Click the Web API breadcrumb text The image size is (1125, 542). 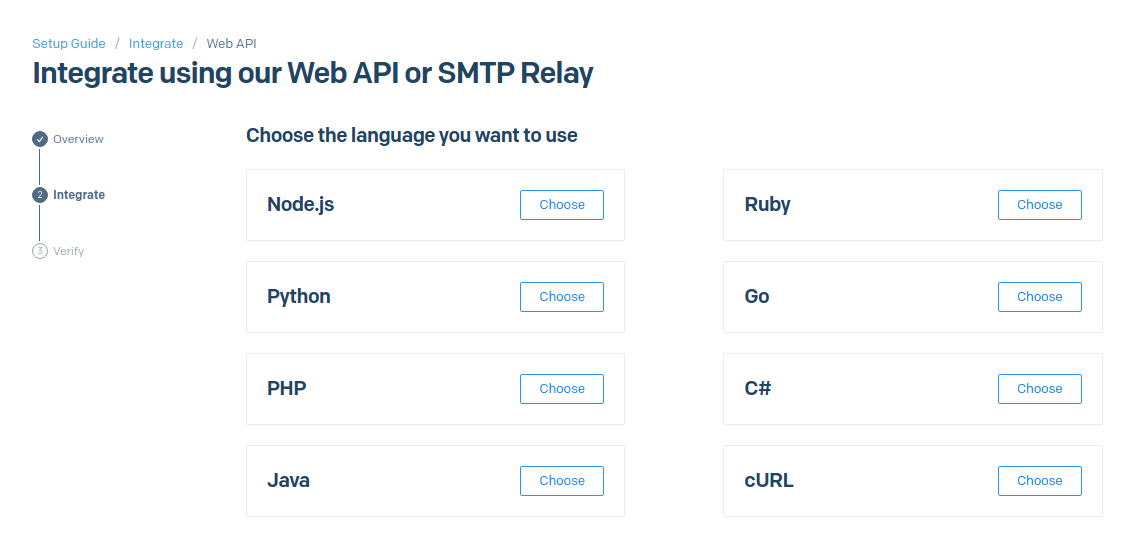pyautogui.click(x=232, y=44)
